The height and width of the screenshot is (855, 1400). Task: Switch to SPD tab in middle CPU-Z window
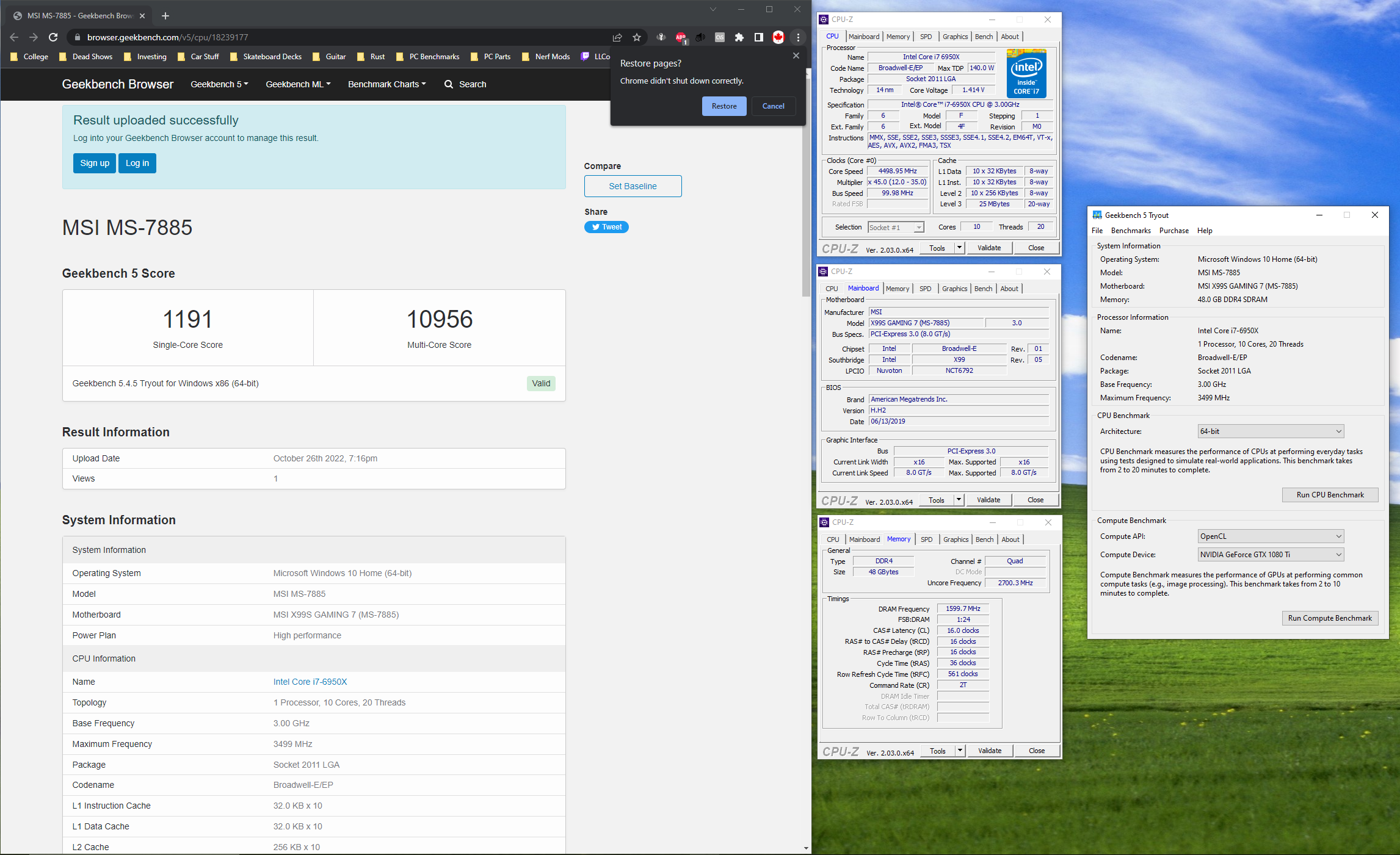926,289
